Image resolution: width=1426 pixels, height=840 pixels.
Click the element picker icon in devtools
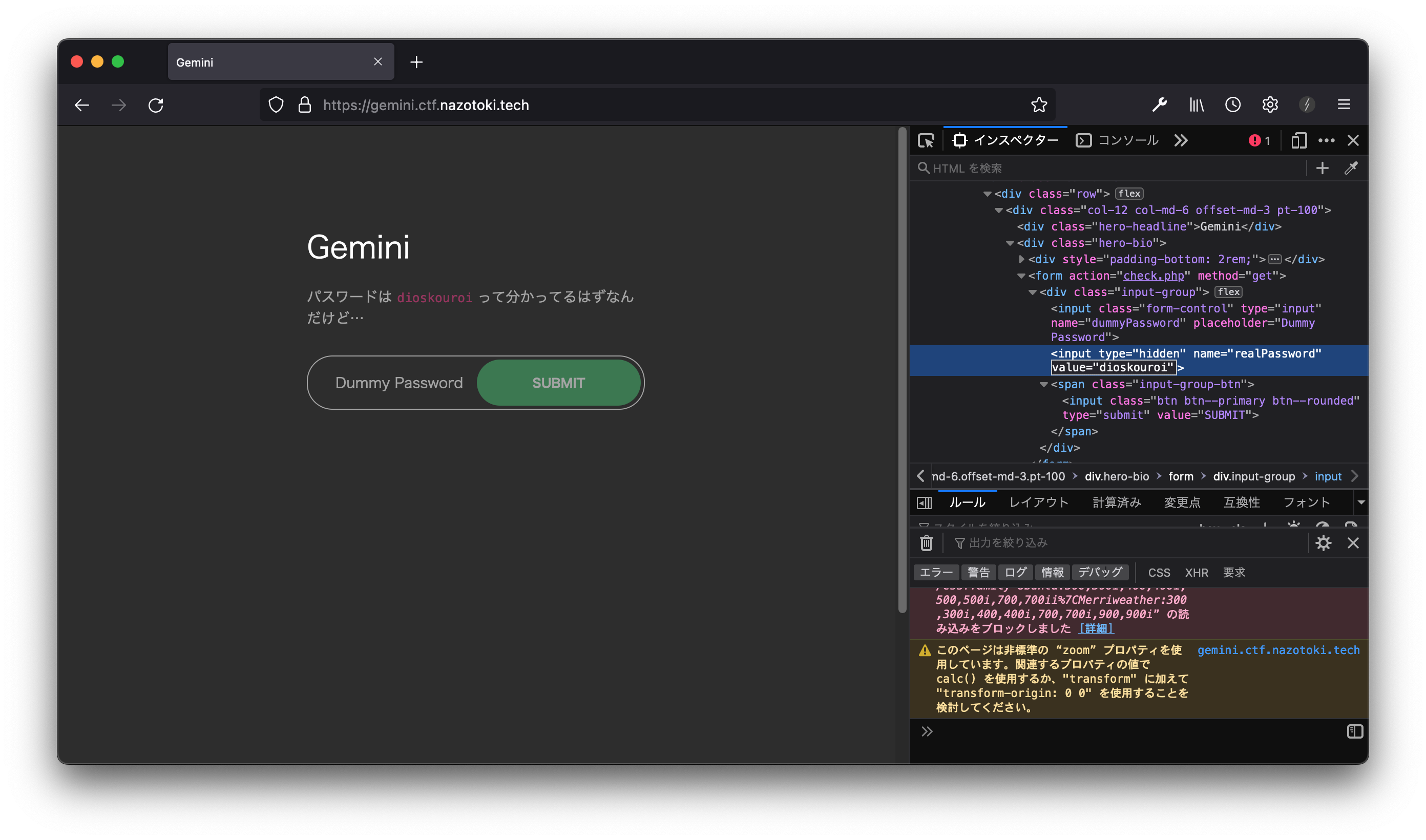pos(926,140)
